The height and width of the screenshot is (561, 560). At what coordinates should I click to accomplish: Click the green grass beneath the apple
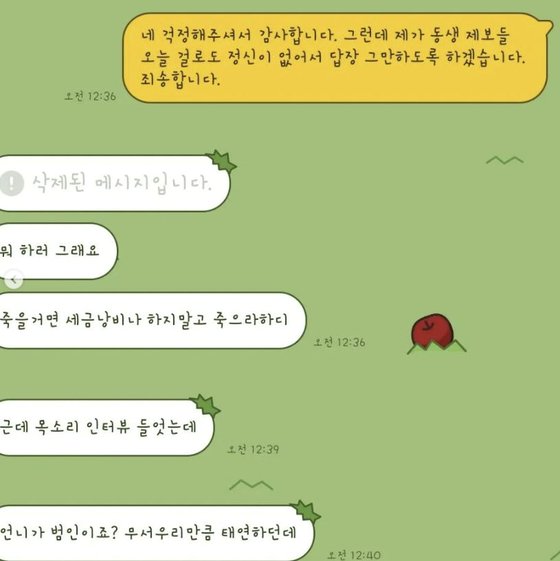(x=437, y=347)
